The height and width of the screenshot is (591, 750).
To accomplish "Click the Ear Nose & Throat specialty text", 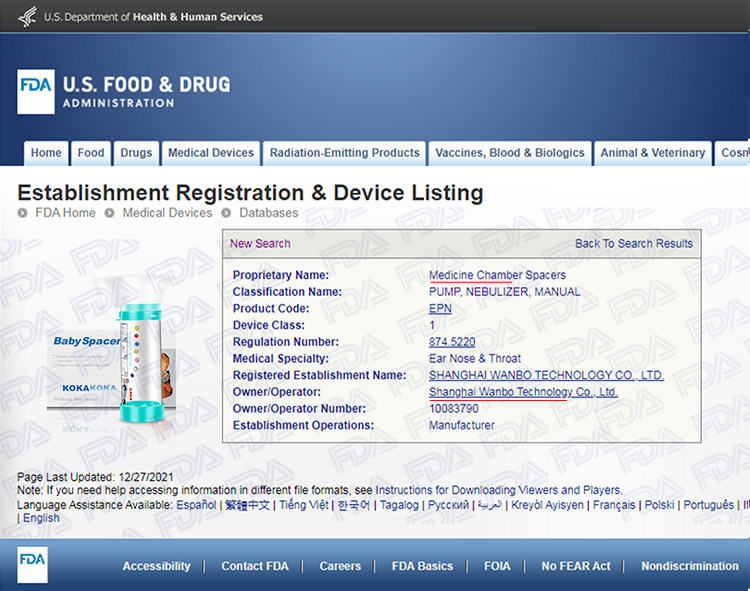I will (475, 359).
